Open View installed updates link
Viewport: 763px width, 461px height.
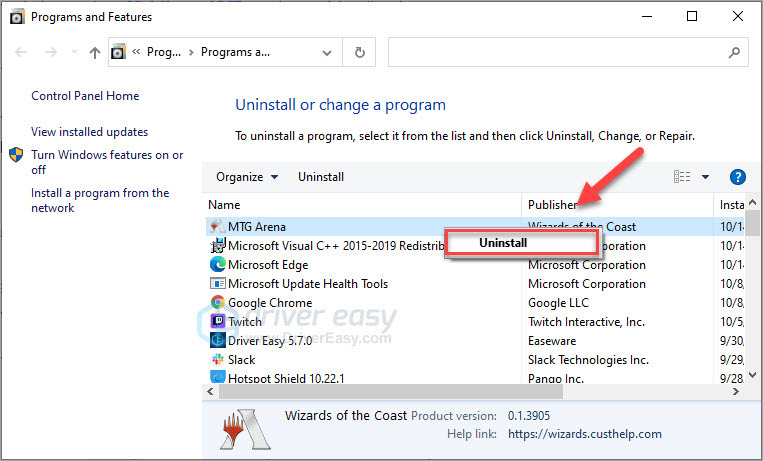coord(90,132)
